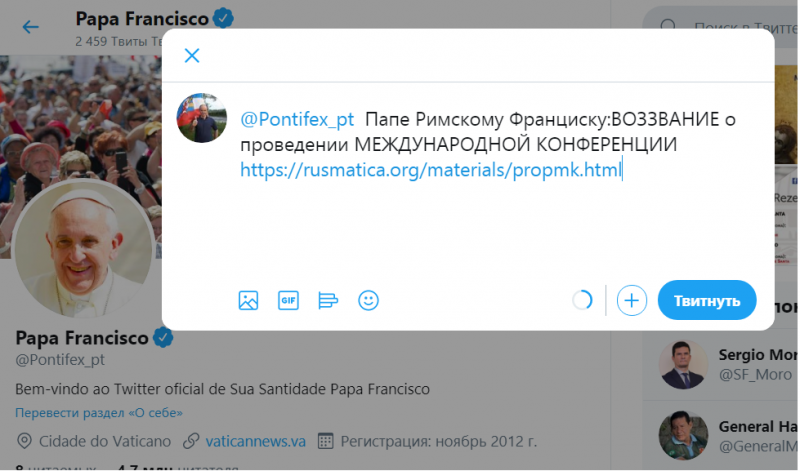Image resolution: width=800 pixels, height=471 pixels.
Task: Close the tweet compose dialog
Action: click(x=192, y=56)
